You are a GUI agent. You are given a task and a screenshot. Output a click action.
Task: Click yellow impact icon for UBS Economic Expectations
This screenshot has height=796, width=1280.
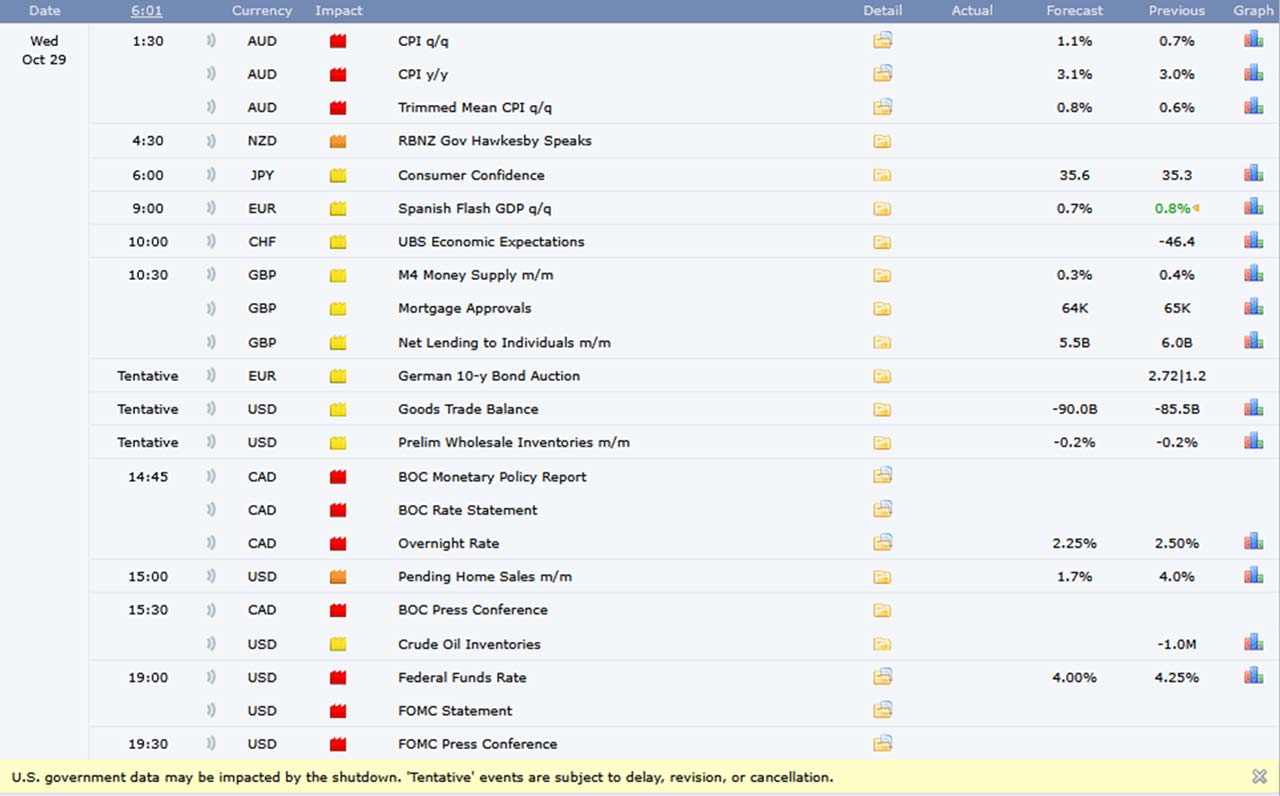tap(338, 242)
